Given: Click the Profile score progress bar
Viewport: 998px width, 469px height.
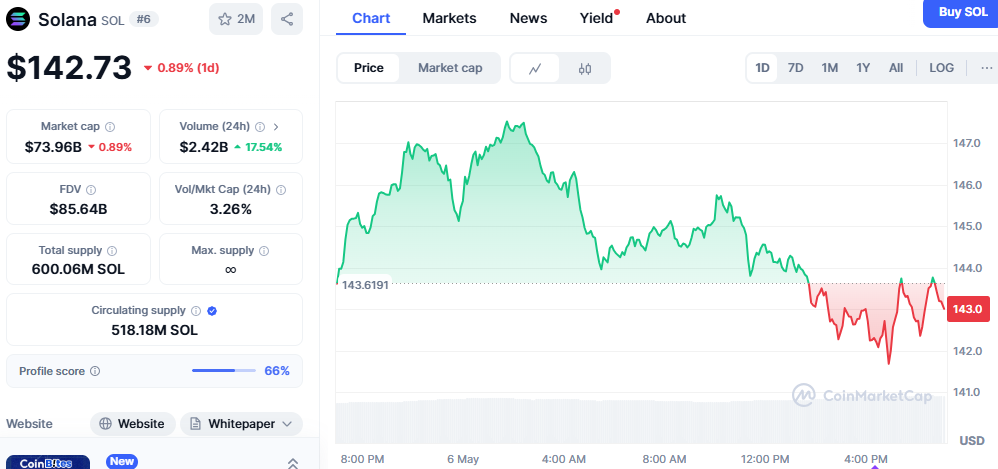Looking at the screenshot, I should pyautogui.click(x=227, y=371).
